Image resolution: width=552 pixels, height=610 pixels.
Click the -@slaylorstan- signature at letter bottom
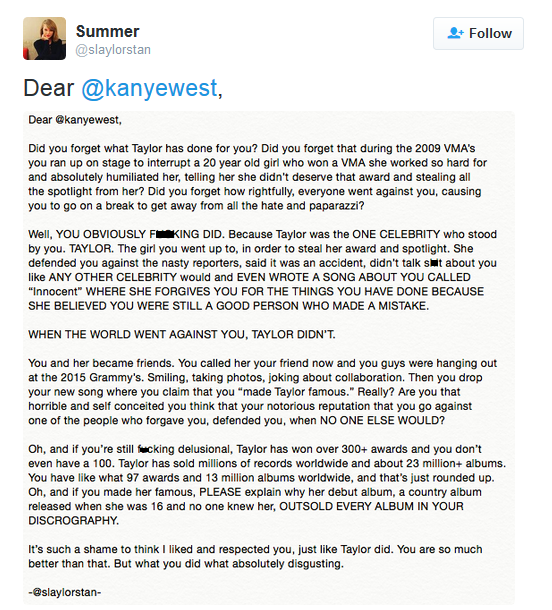(65, 592)
